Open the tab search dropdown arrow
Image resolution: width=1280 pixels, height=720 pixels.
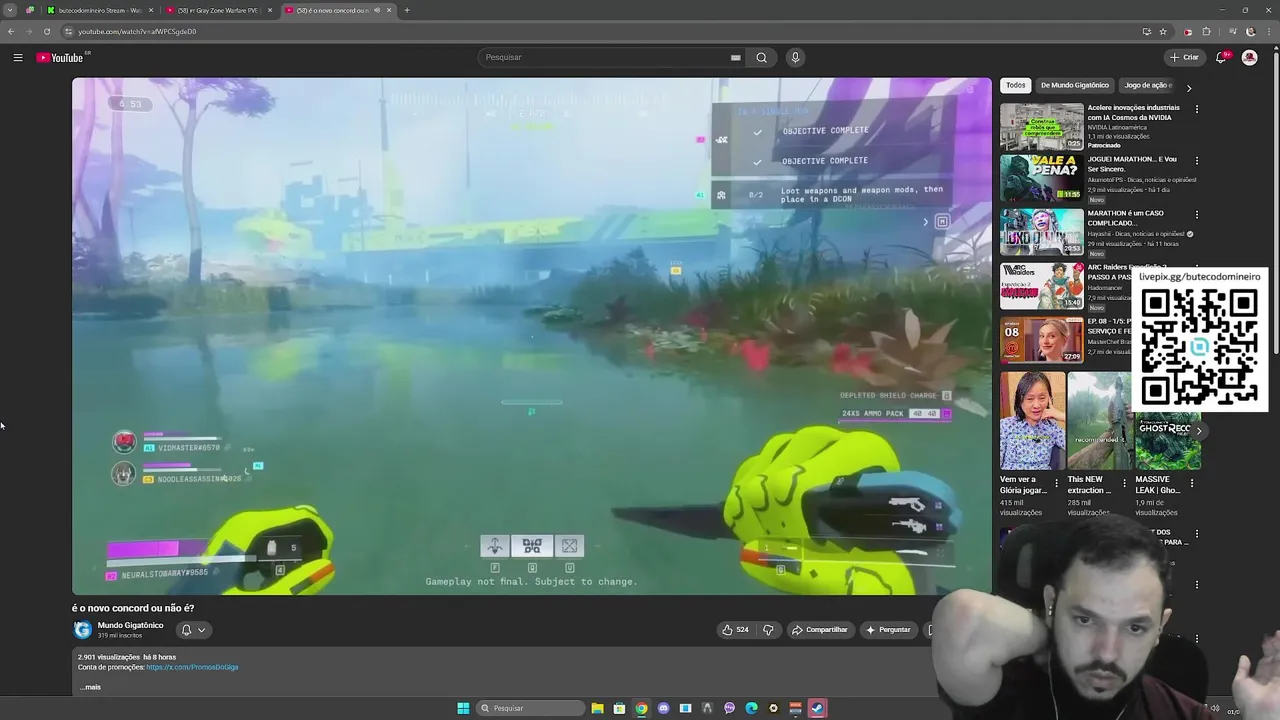10,10
